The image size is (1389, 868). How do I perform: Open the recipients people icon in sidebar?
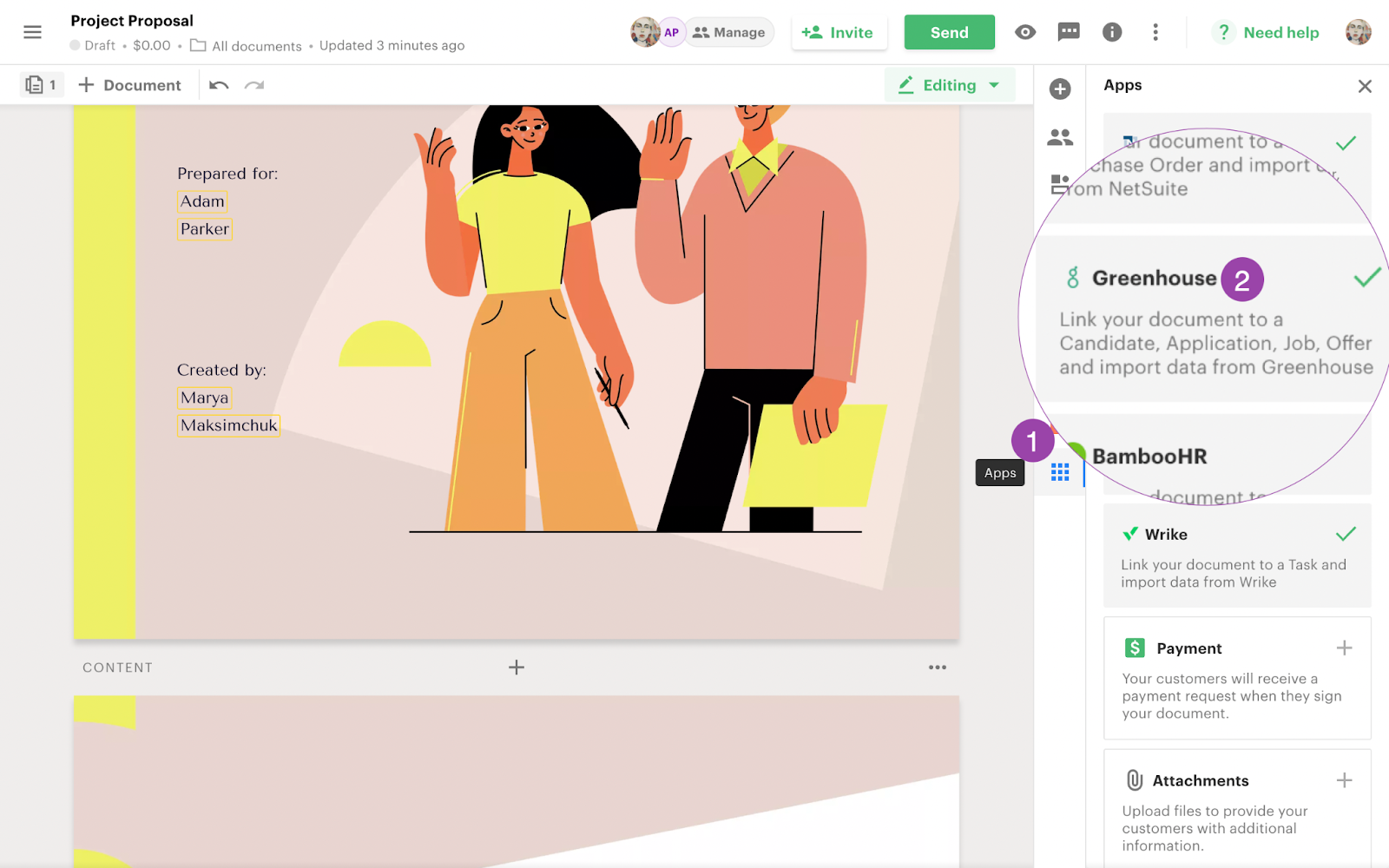point(1060,137)
